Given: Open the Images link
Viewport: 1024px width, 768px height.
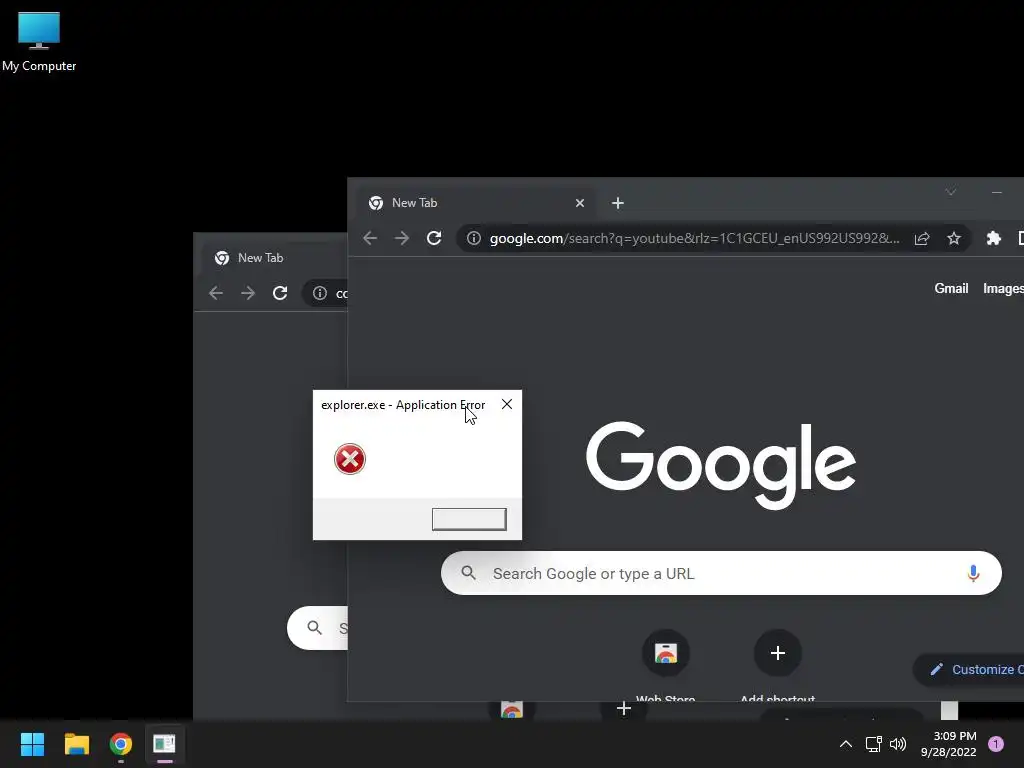Looking at the screenshot, I should pos(1003,289).
